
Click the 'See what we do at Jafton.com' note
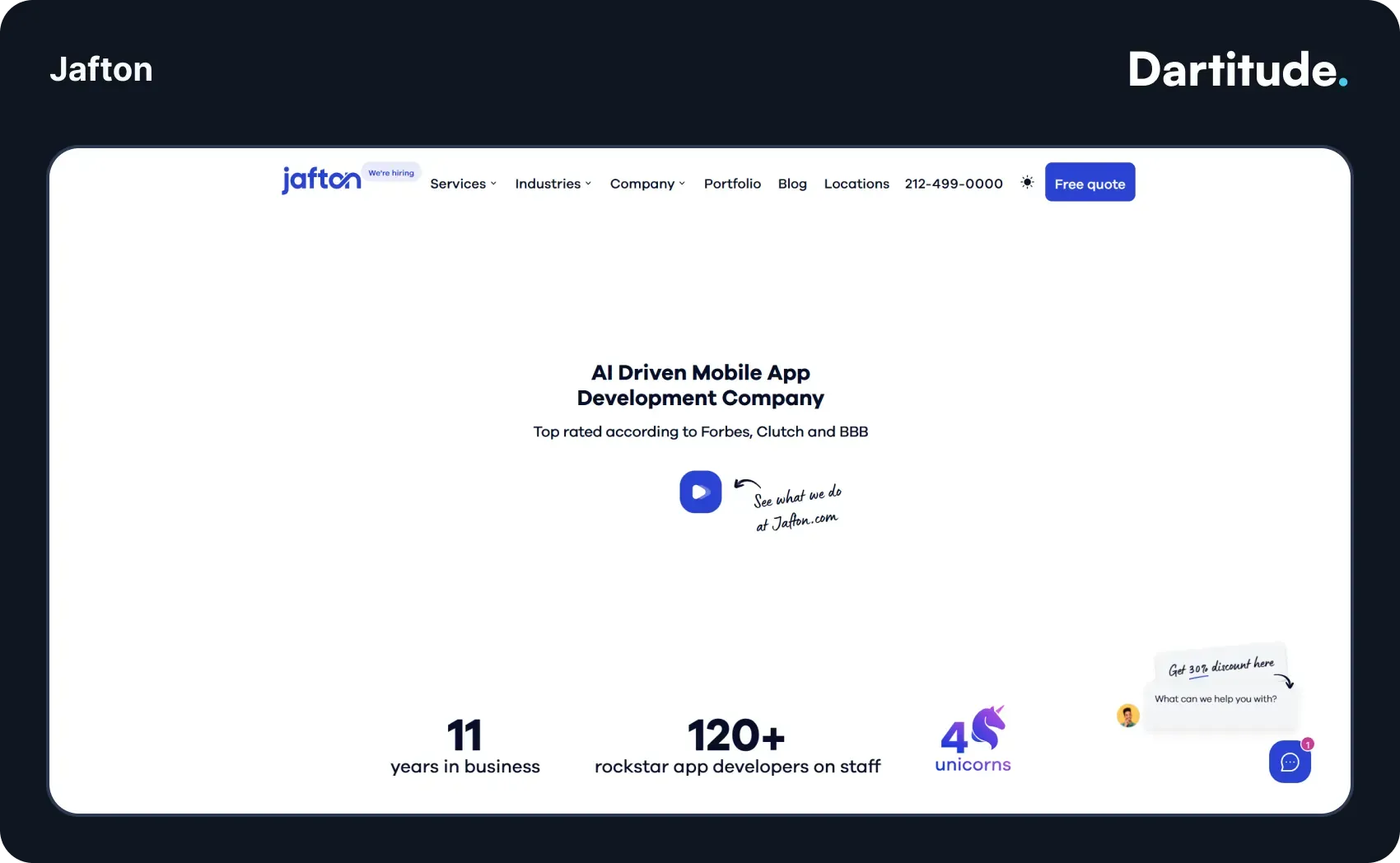pos(796,508)
